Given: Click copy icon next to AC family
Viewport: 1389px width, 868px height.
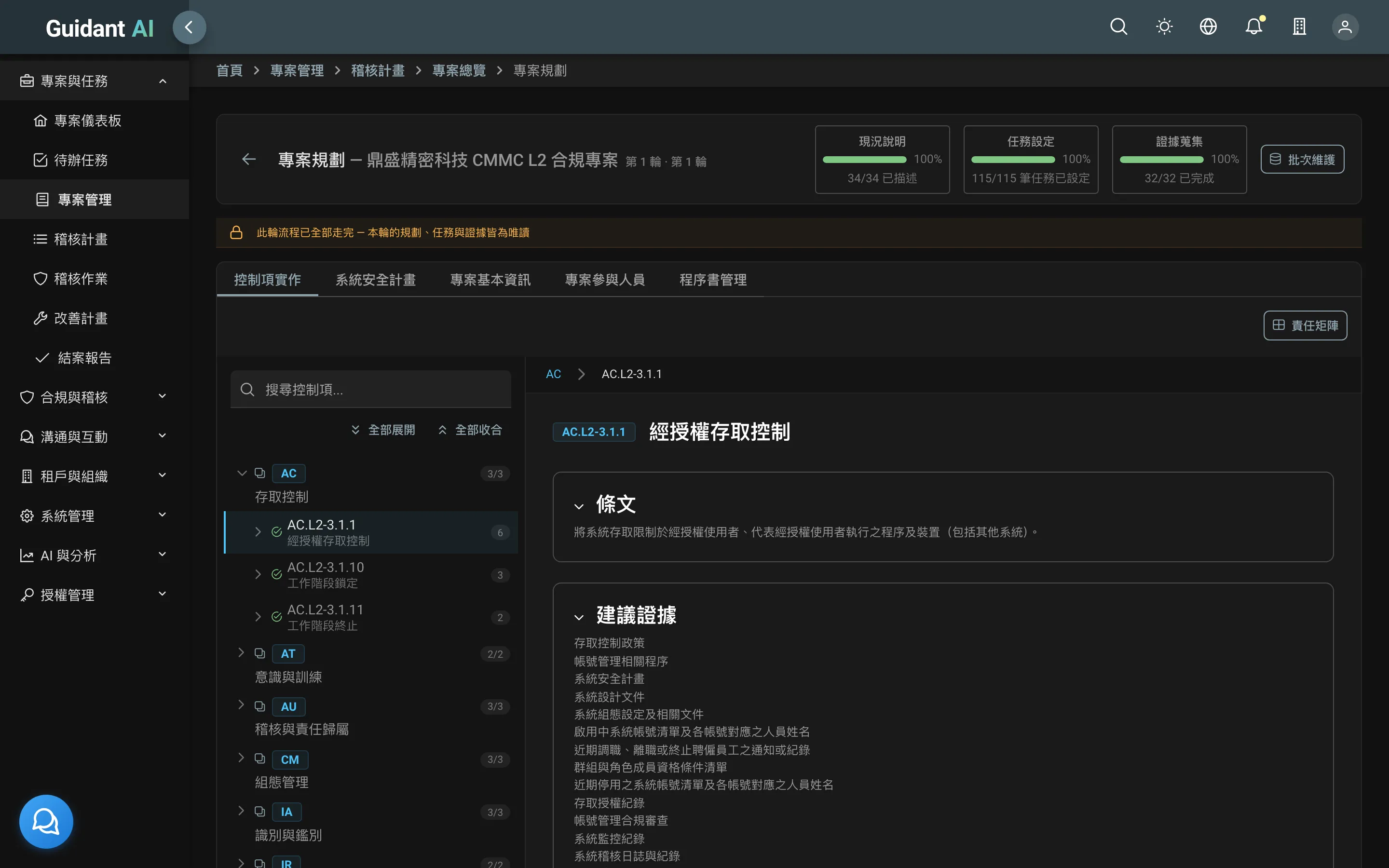Looking at the screenshot, I should coord(259,473).
